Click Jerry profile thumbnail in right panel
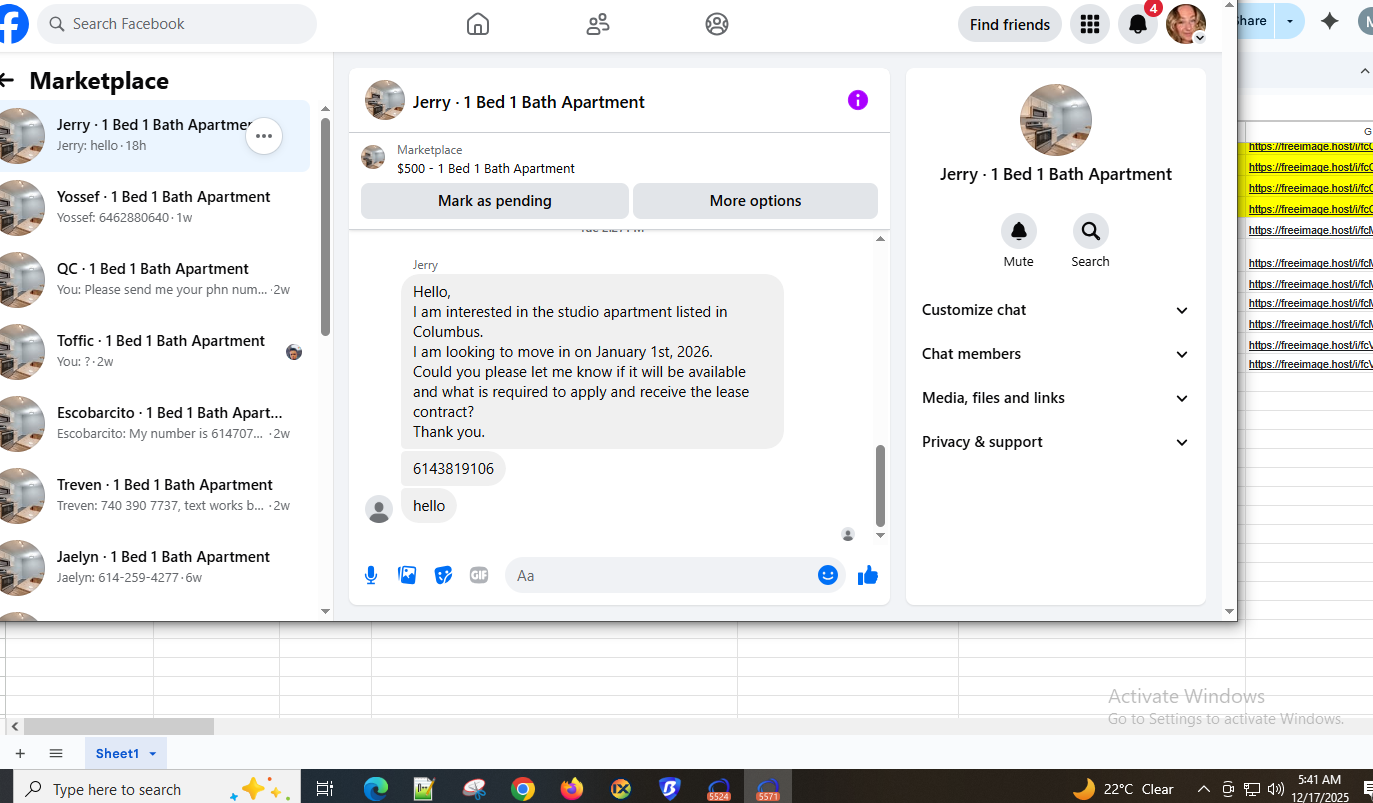Image resolution: width=1373 pixels, height=803 pixels. 1056,120
